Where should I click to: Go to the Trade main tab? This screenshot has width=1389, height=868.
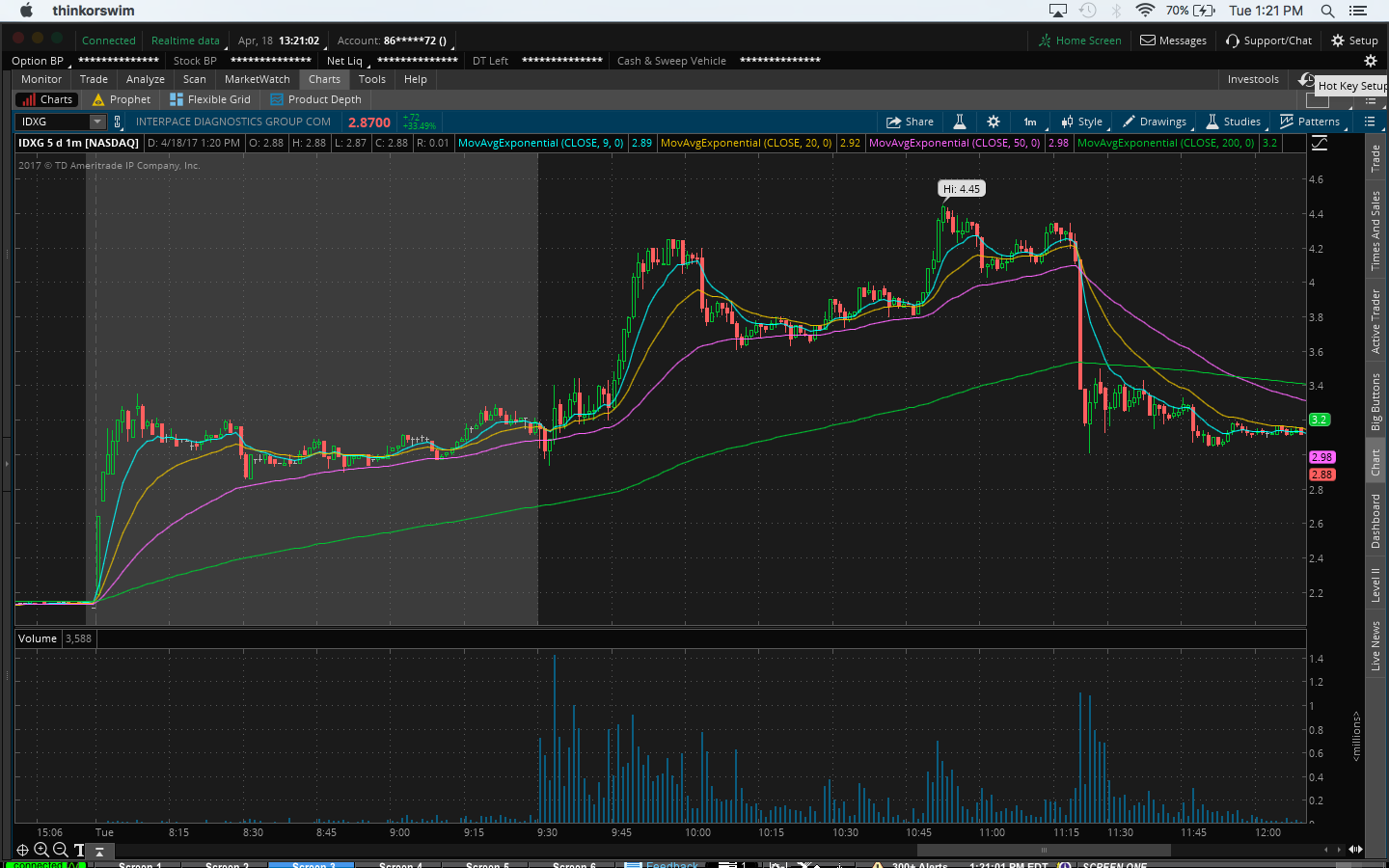point(94,79)
